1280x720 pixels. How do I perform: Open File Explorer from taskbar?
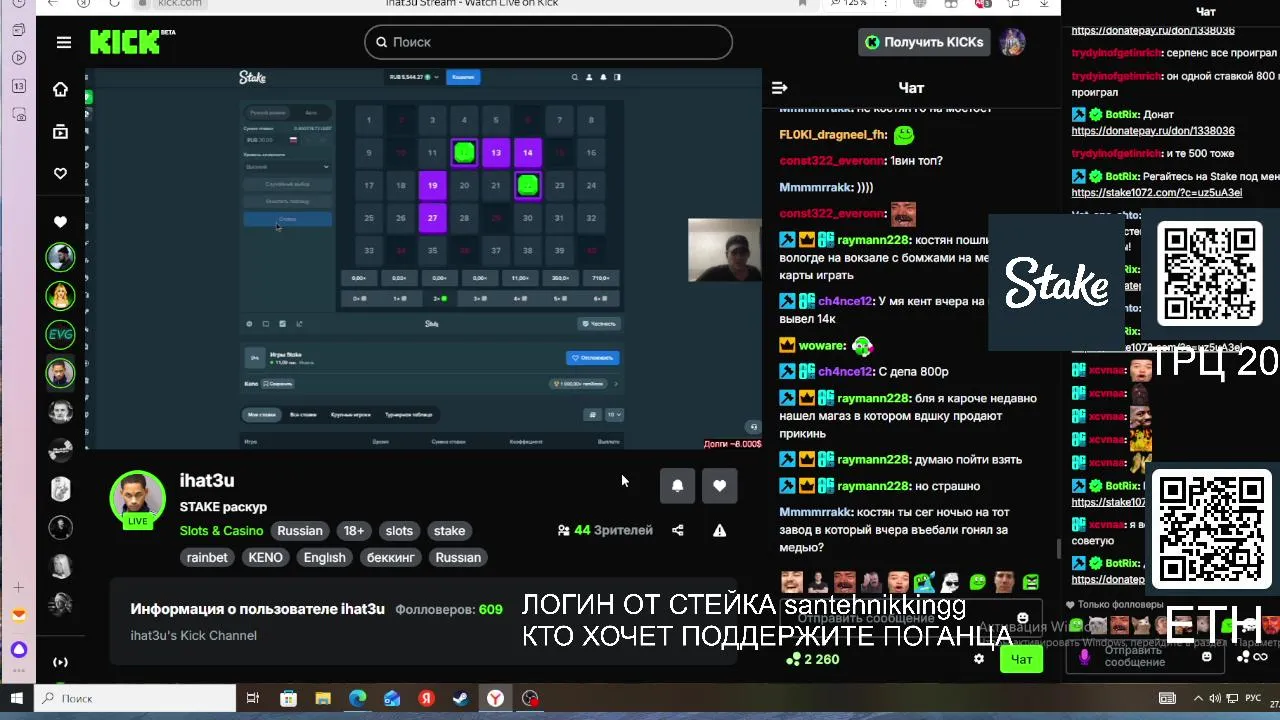(x=323, y=698)
